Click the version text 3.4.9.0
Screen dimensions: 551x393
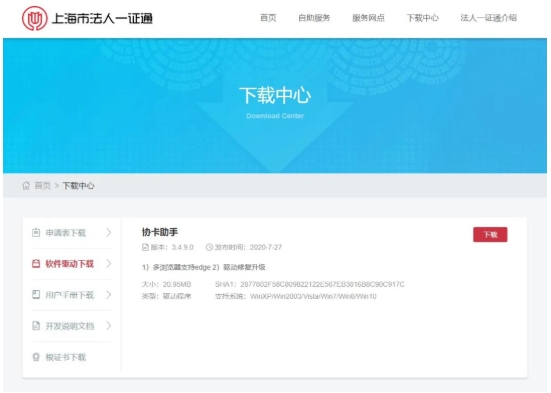coord(183,247)
